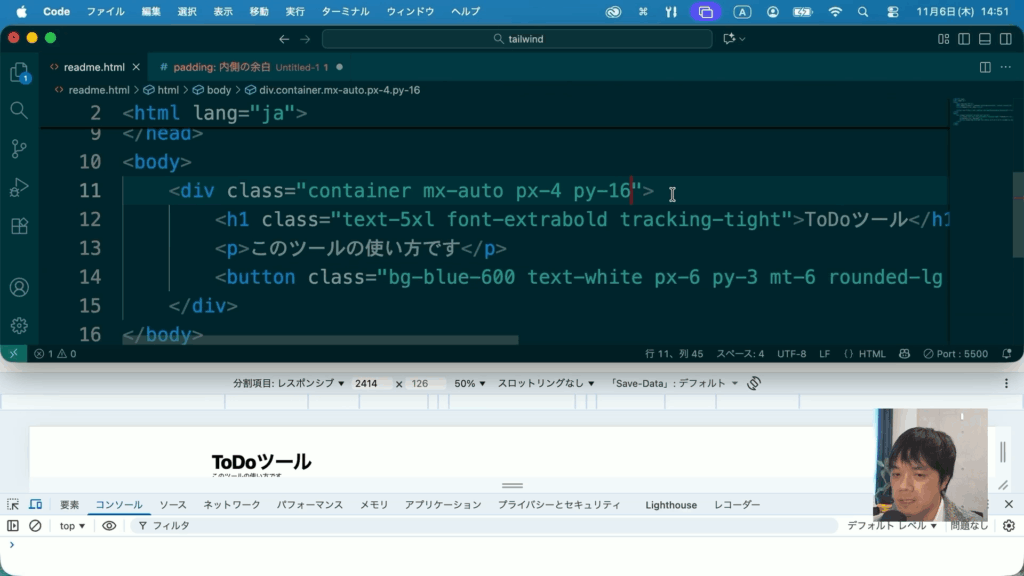Rotate the device viewport orientation
This screenshot has width=1024, height=576.
tap(755, 383)
